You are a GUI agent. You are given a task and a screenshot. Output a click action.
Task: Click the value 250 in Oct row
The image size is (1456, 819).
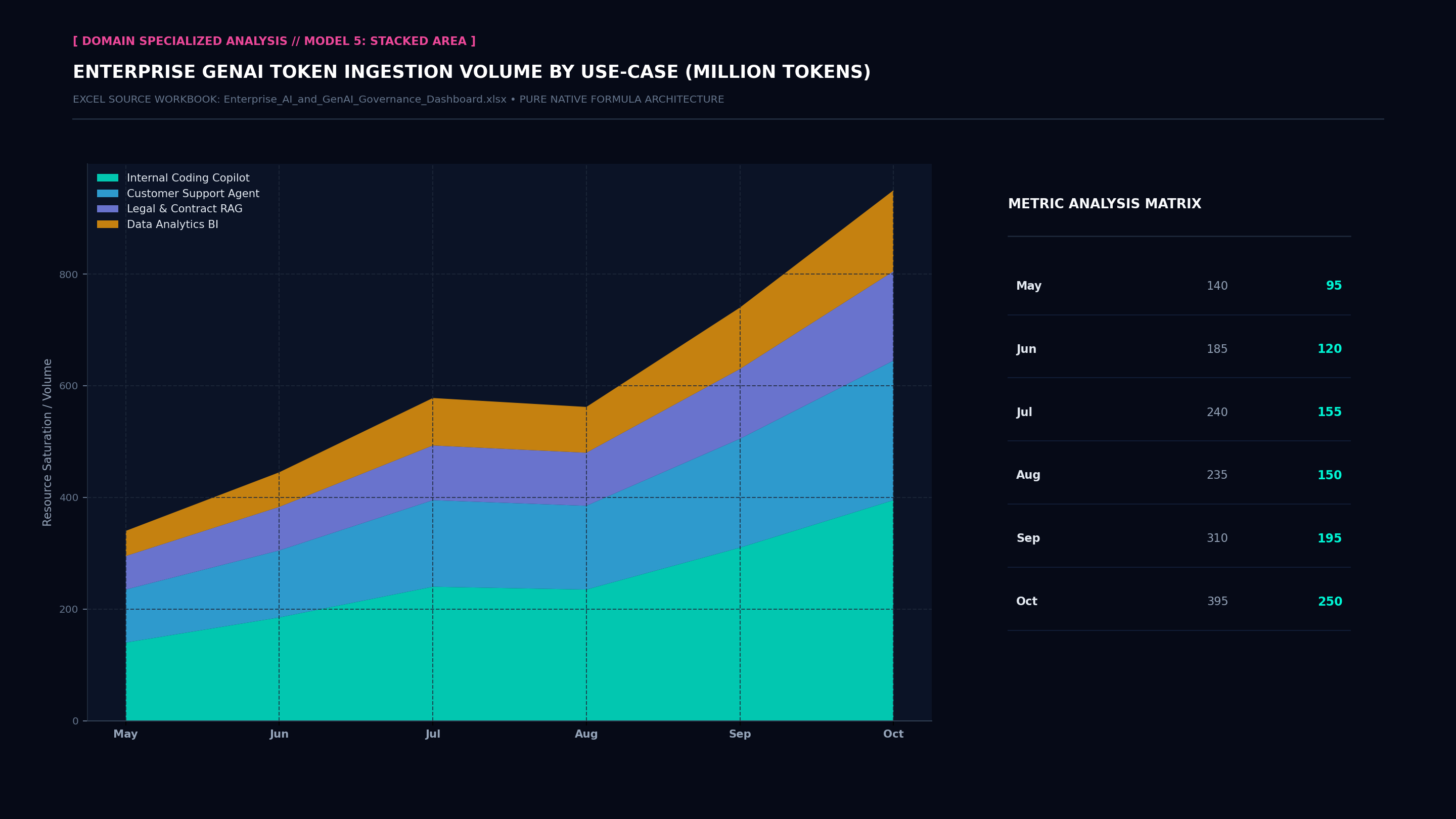pos(1330,602)
